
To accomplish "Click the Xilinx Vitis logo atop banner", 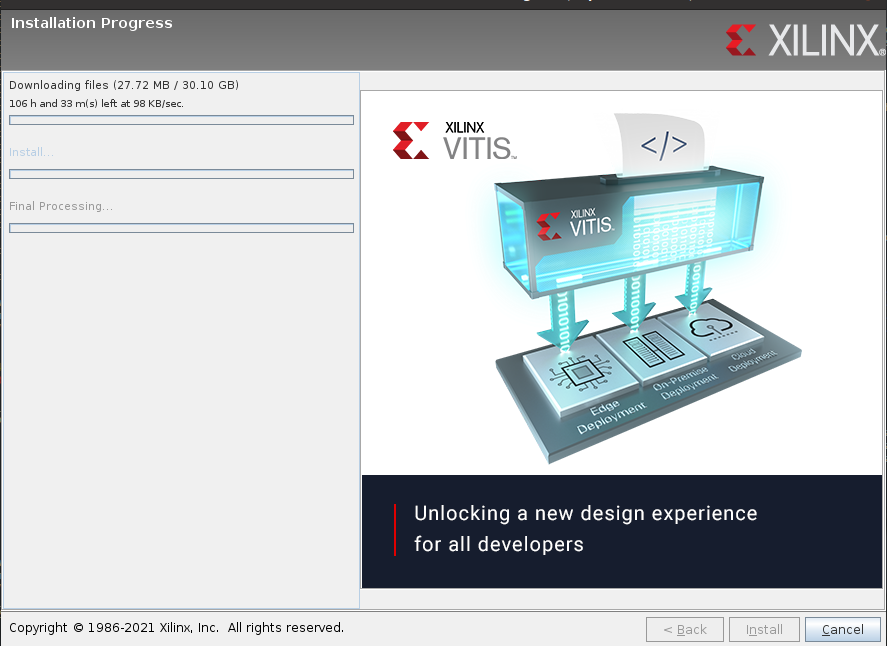I will 455,141.
